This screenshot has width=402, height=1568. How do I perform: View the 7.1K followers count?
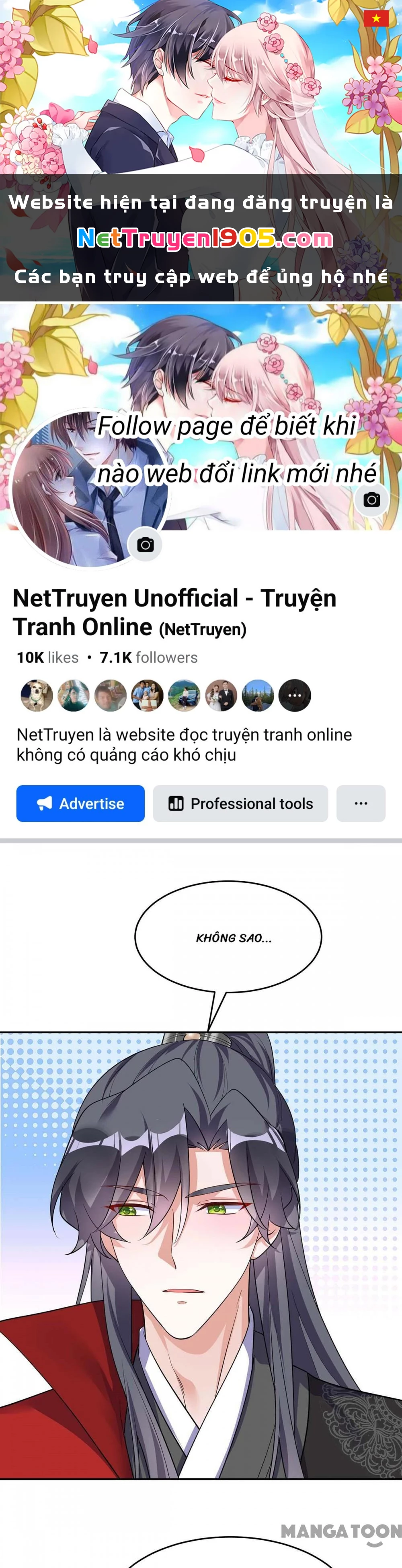click(x=149, y=657)
